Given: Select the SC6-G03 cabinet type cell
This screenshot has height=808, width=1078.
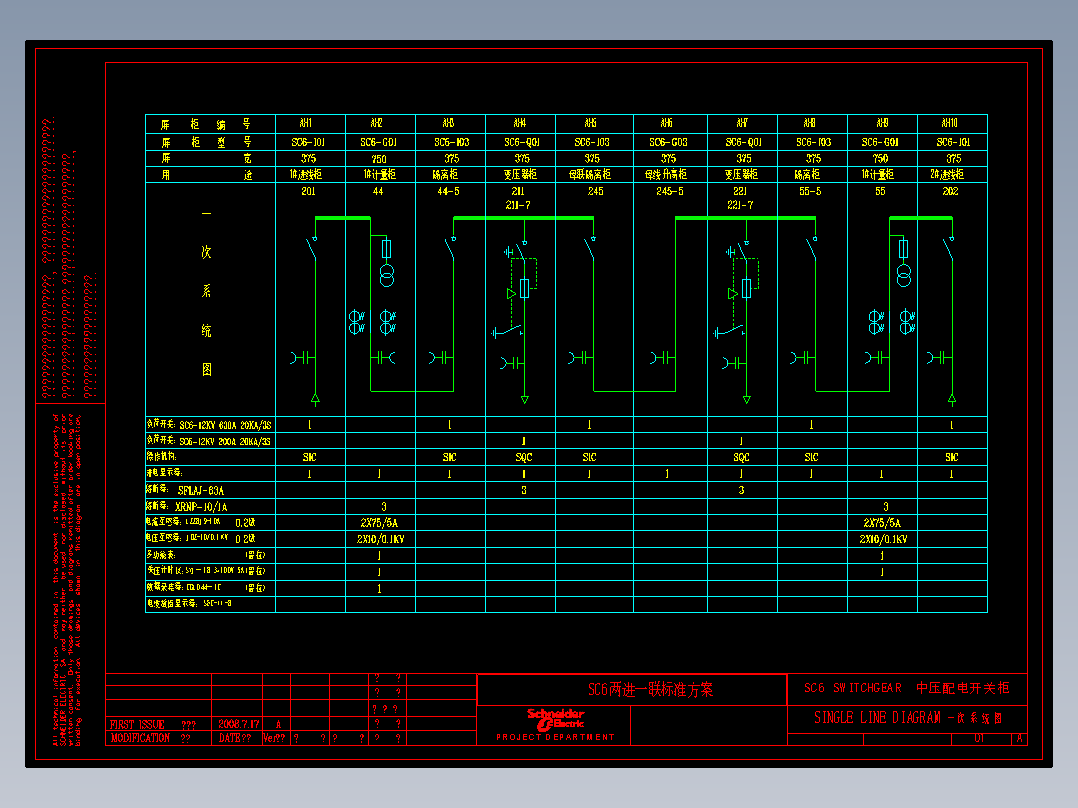Looking at the screenshot, I should [668, 142].
